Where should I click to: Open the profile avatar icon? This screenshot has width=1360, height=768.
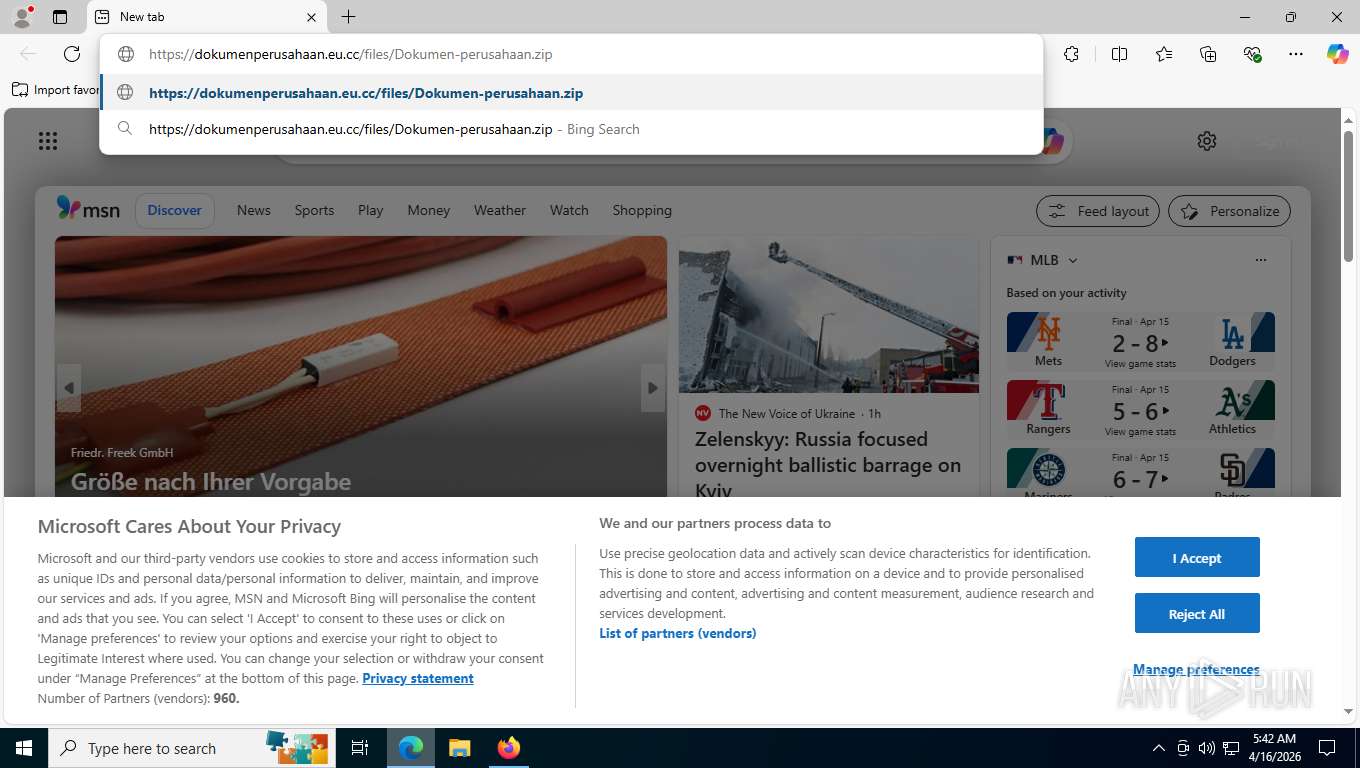pyautogui.click(x=21, y=16)
